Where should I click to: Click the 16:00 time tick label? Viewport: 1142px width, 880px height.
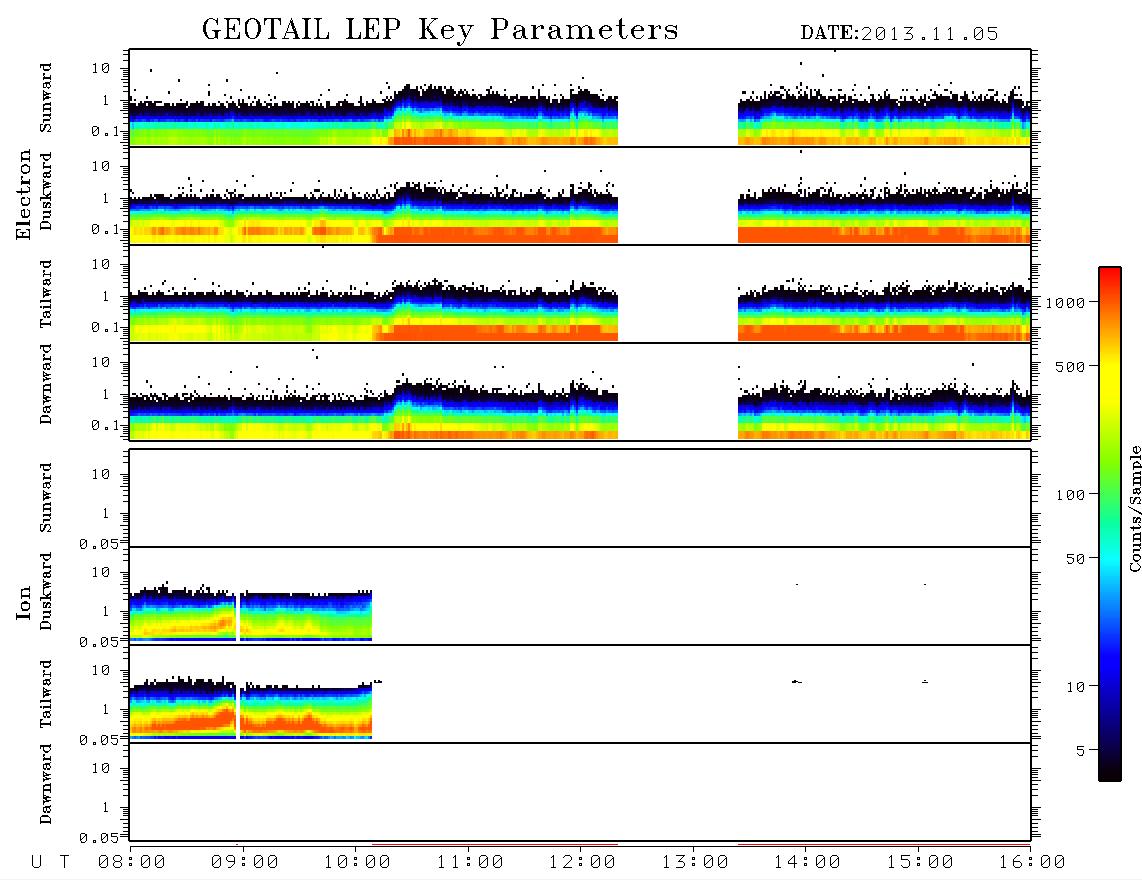pyautogui.click(x=1032, y=862)
